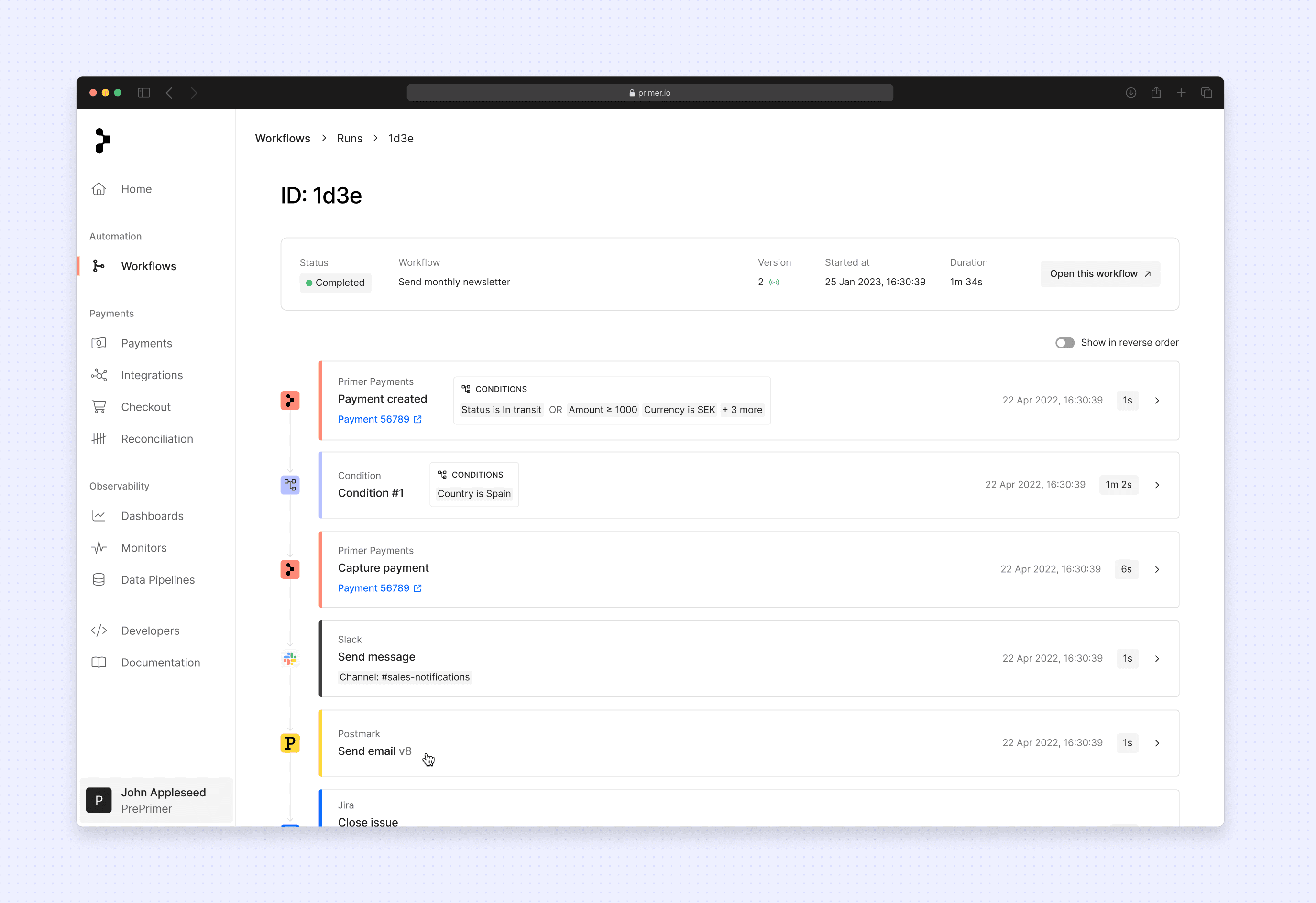Click the 'Amount ≥ 1000' tag
Viewport: 1316px width, 903px height.
click(x=603, y=410)
